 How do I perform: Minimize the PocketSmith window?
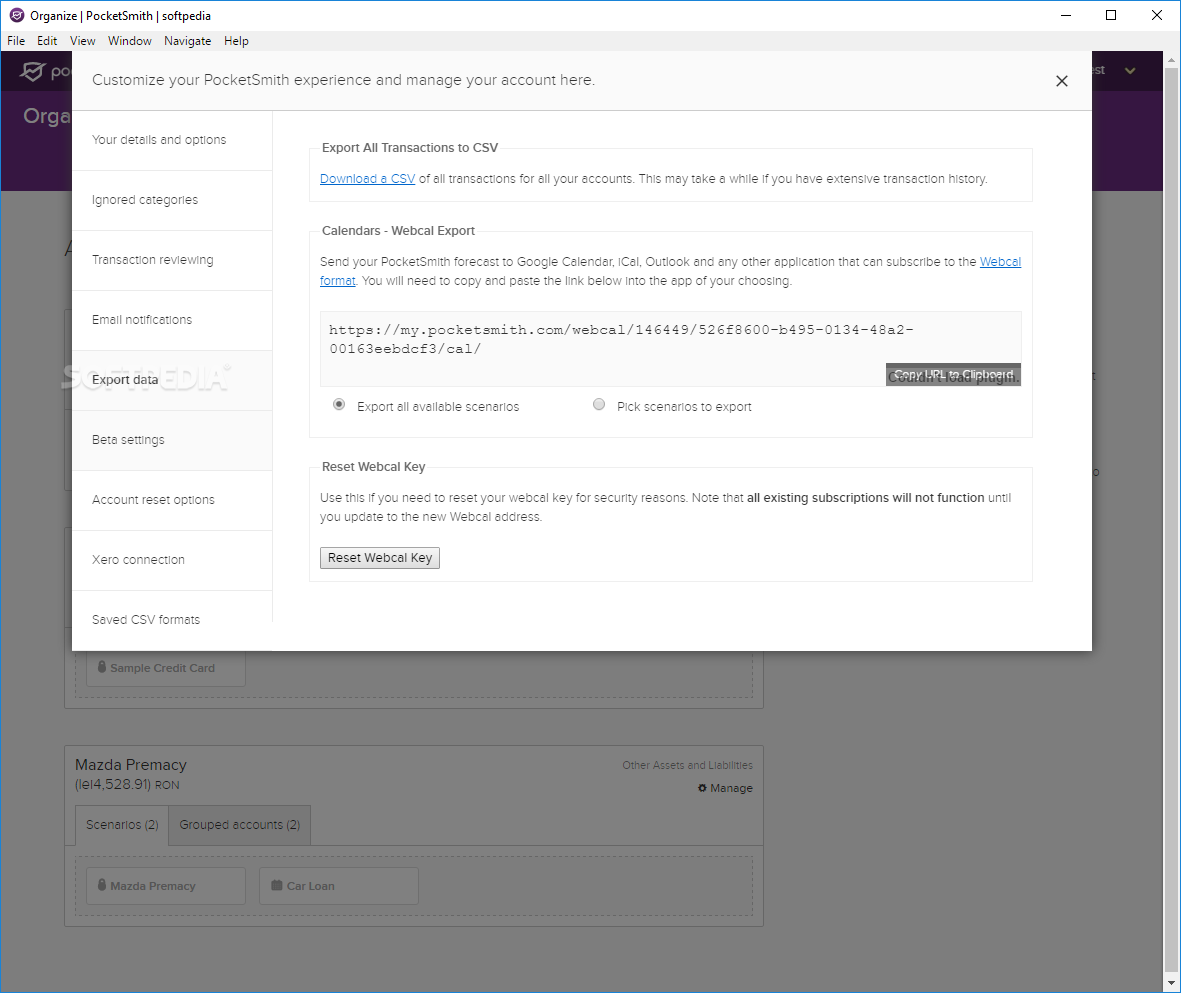(x=1066, y=15)
